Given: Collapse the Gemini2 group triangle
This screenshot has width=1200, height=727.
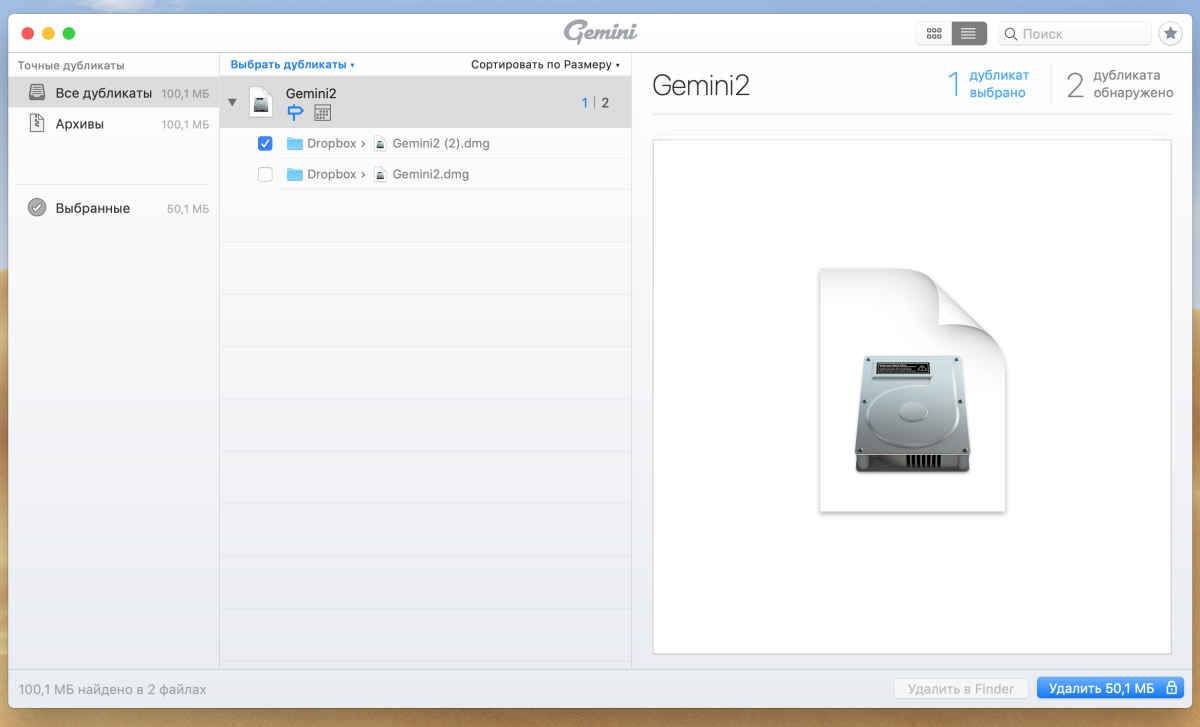Looking at the screenshot, I should [232, 102].
